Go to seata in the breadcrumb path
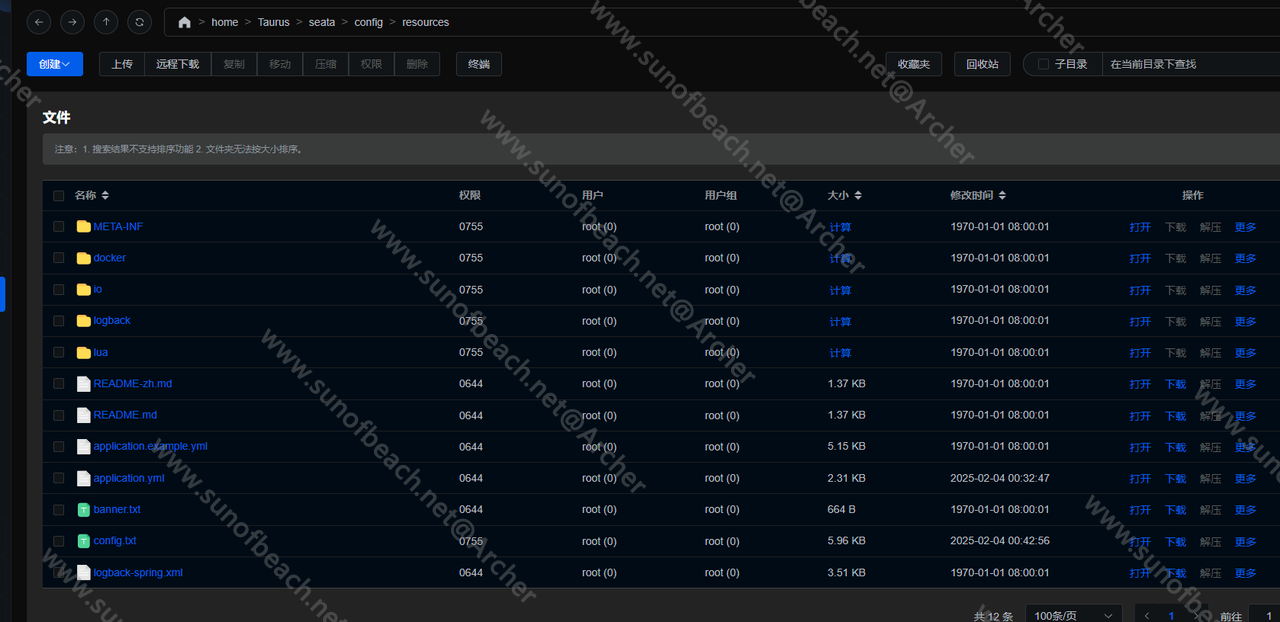 (x=322, y=22)
